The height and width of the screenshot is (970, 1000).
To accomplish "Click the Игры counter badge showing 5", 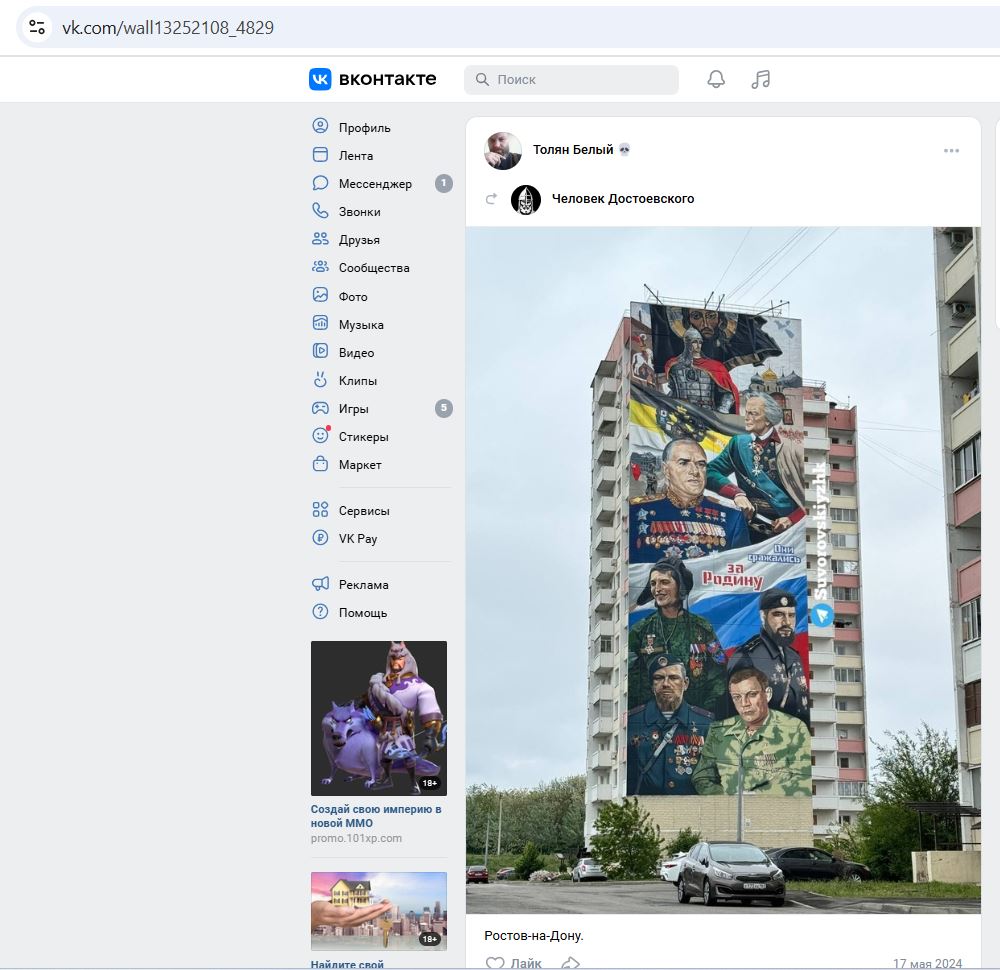I will [x=444, y=408].
